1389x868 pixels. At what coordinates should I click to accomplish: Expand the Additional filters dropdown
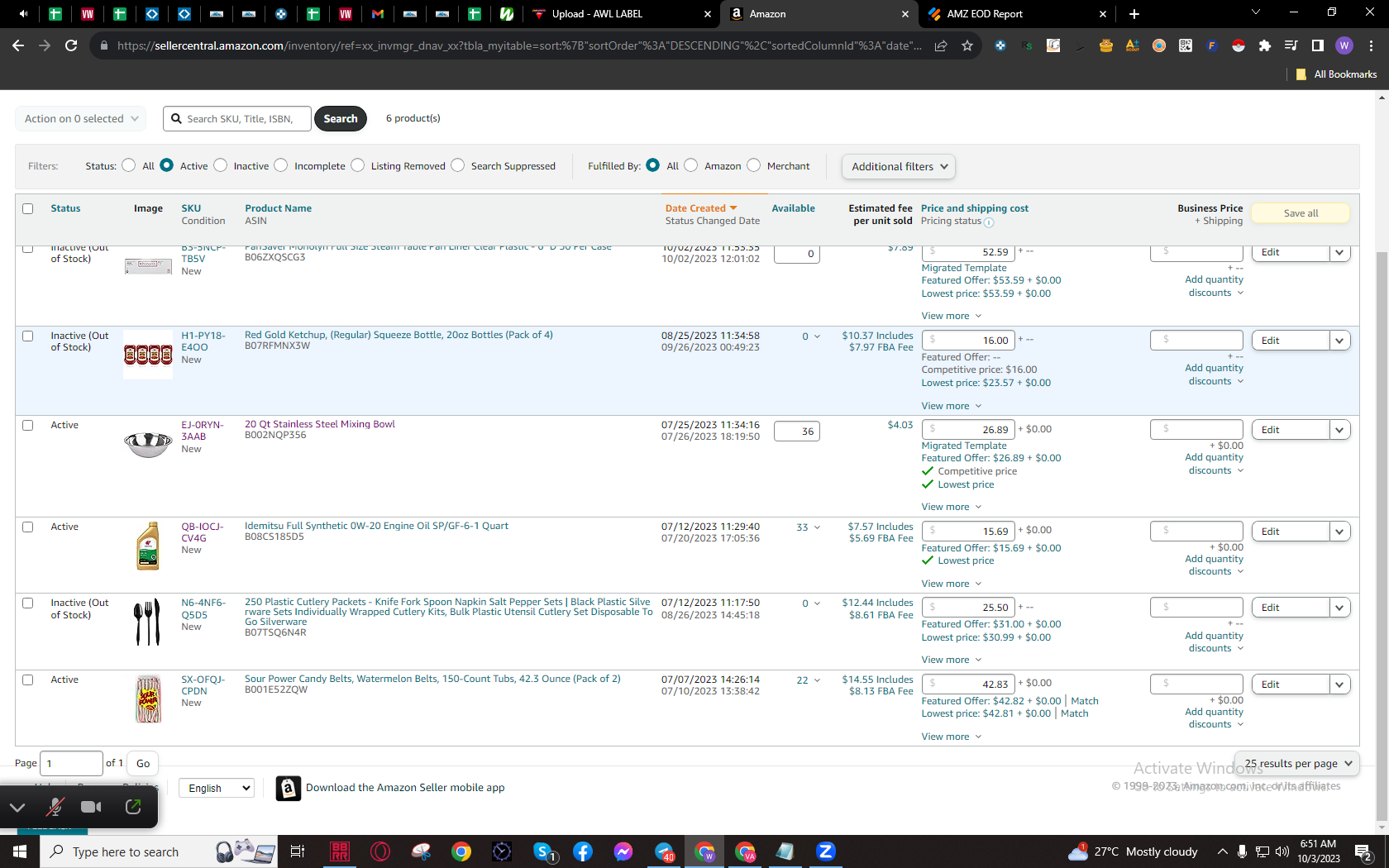899,166
